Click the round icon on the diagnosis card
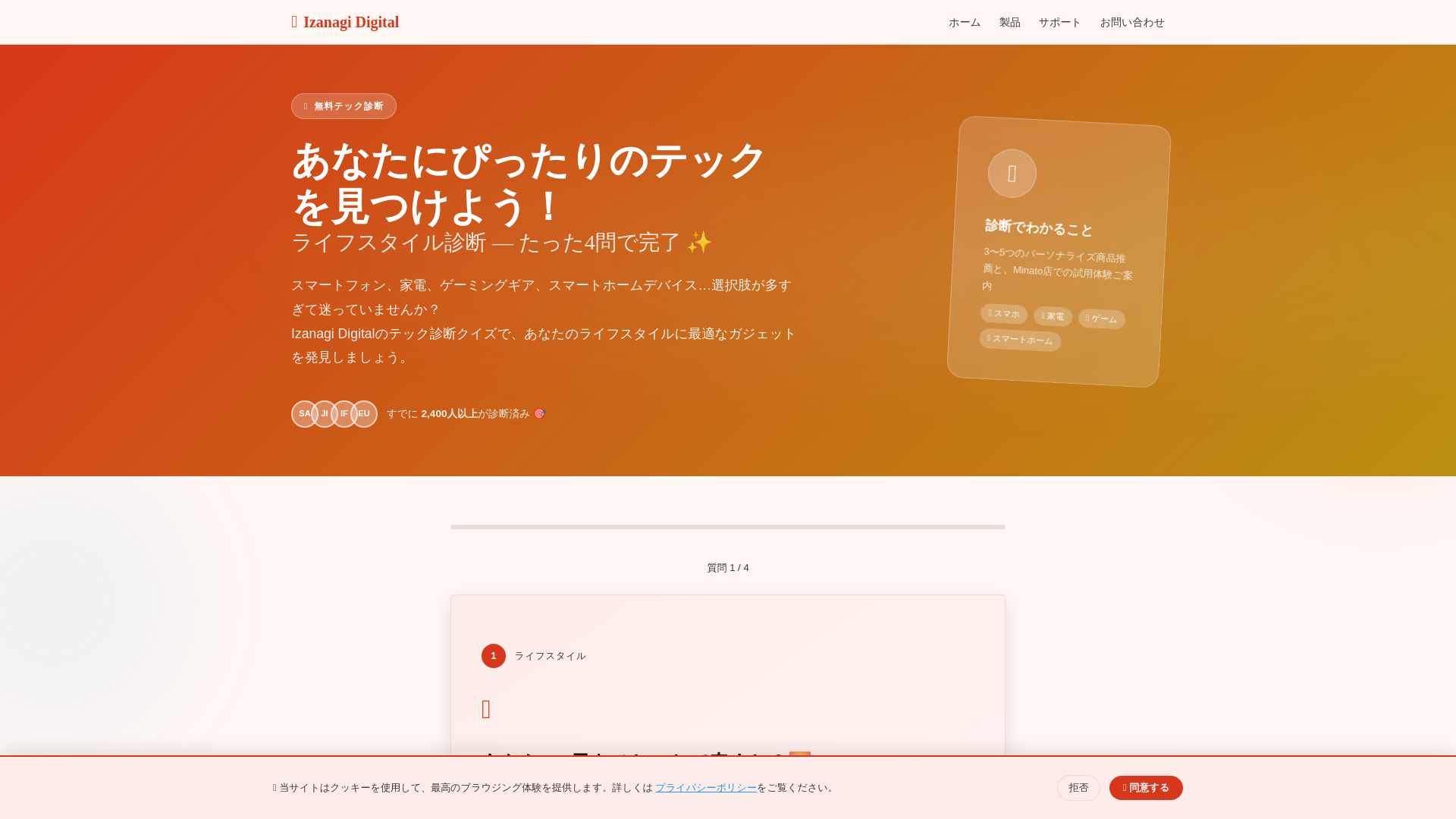 pyautogui.click(x=1012, y=174)
